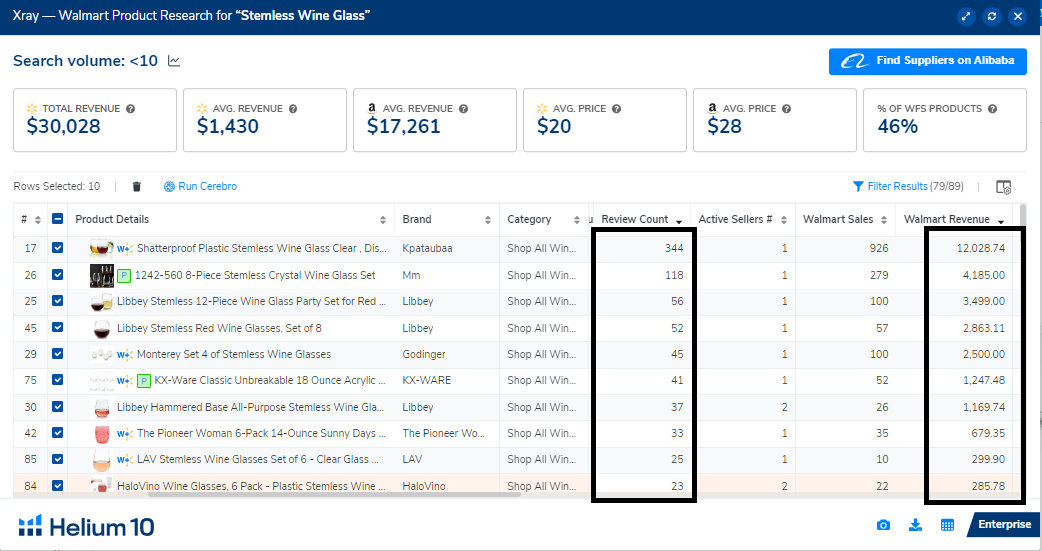1042x551 pixels.
Task: Click the green P badge on 1242-560 row
Action: point(124,275)
